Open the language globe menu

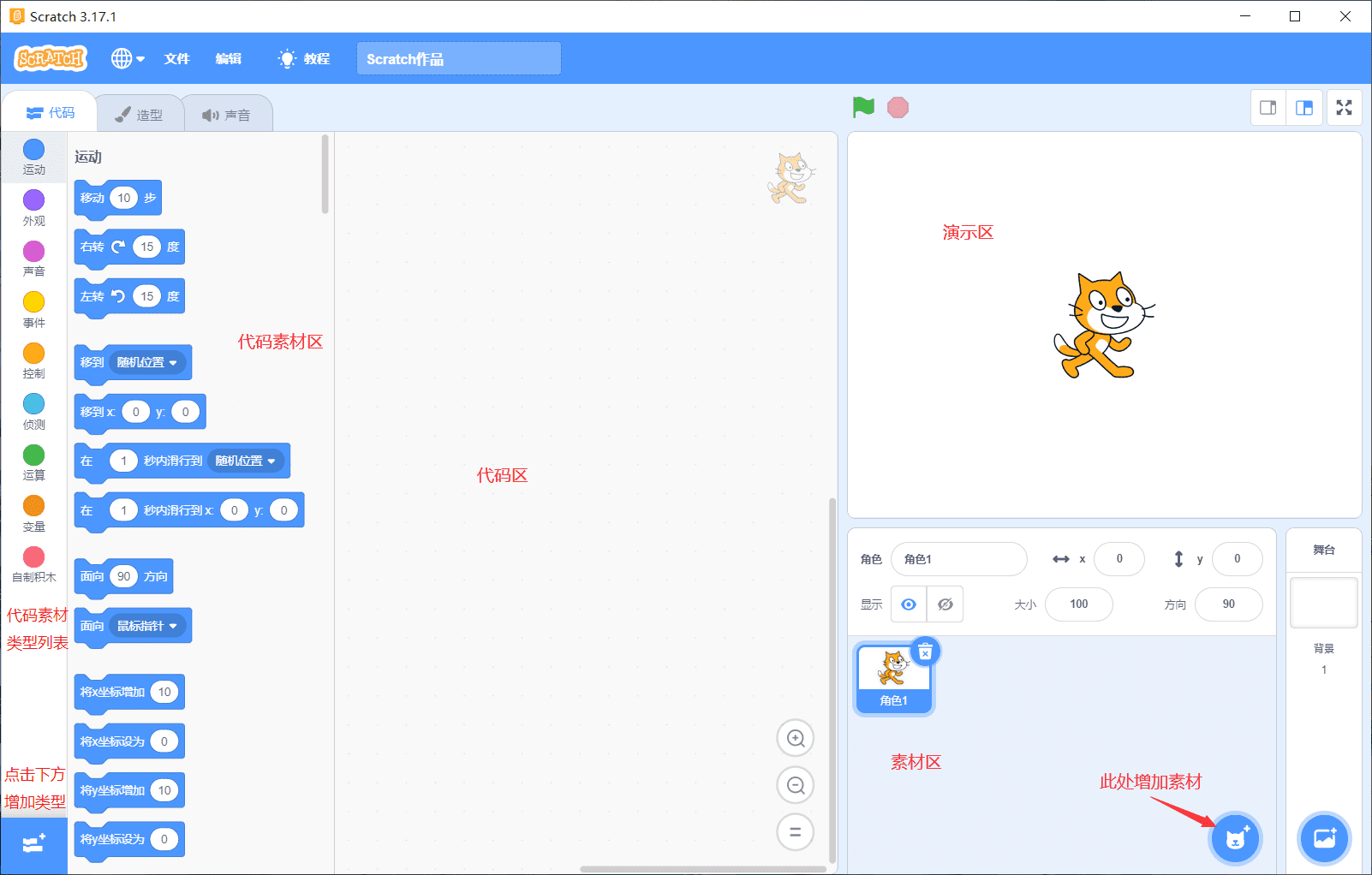pos(128,58)
